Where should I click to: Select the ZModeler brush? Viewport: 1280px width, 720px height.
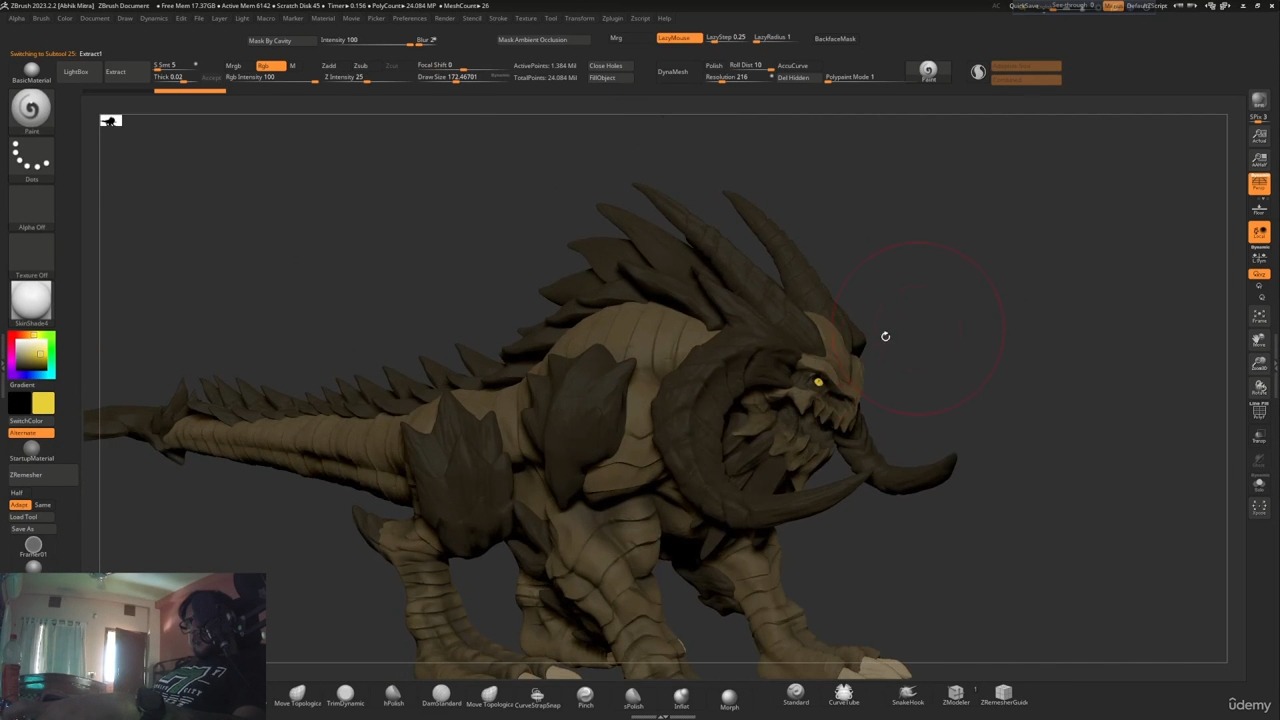click(956, 693)
